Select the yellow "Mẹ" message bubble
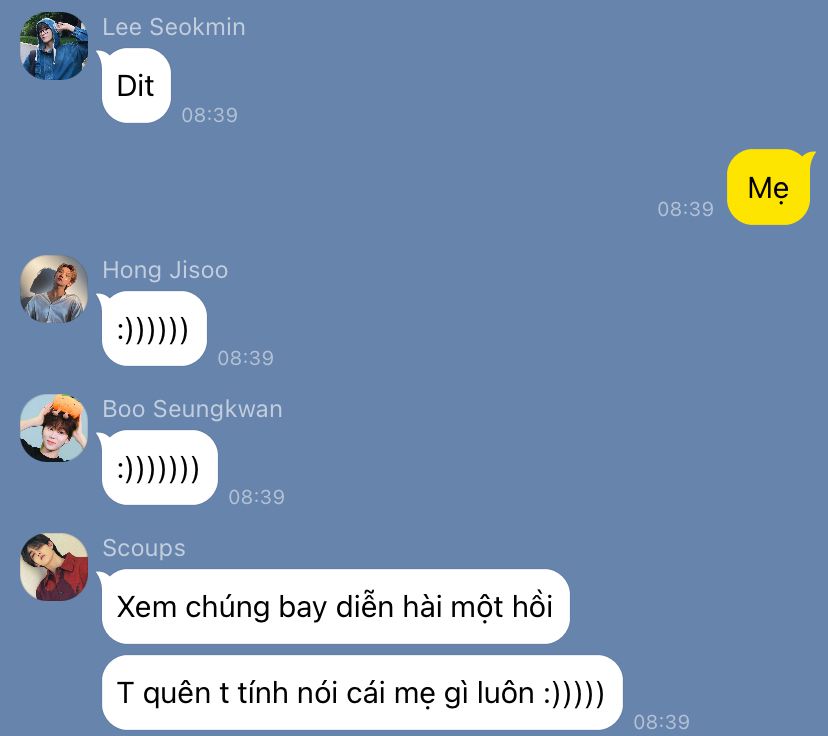Viewport: 828px width, 736px height. pos(768,187)
